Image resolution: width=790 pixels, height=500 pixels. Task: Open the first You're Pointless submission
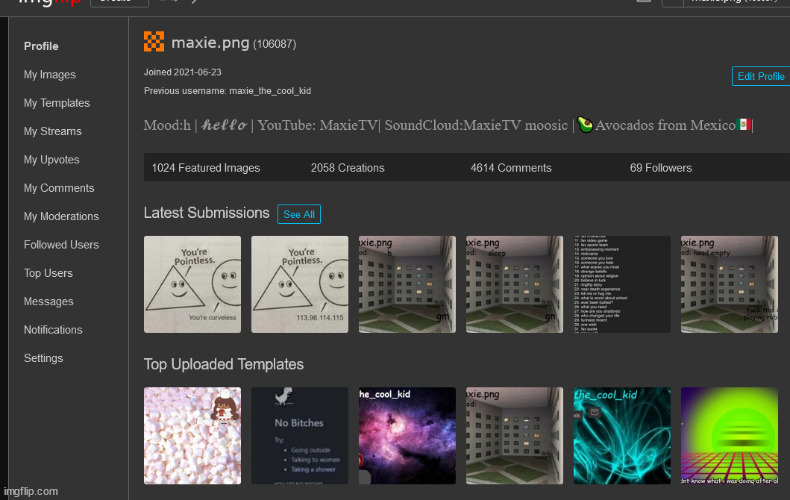pos(193,284)
